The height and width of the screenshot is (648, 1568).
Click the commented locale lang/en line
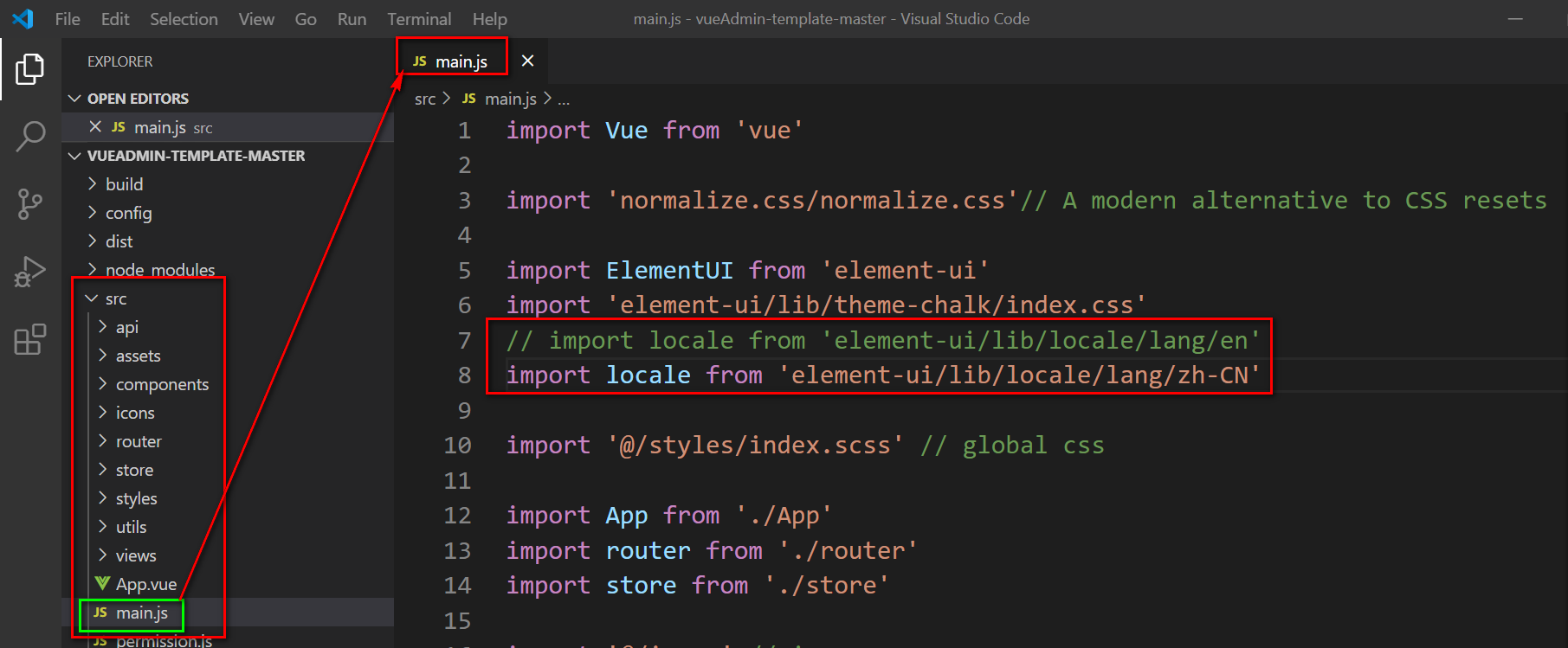click(884, 341)
